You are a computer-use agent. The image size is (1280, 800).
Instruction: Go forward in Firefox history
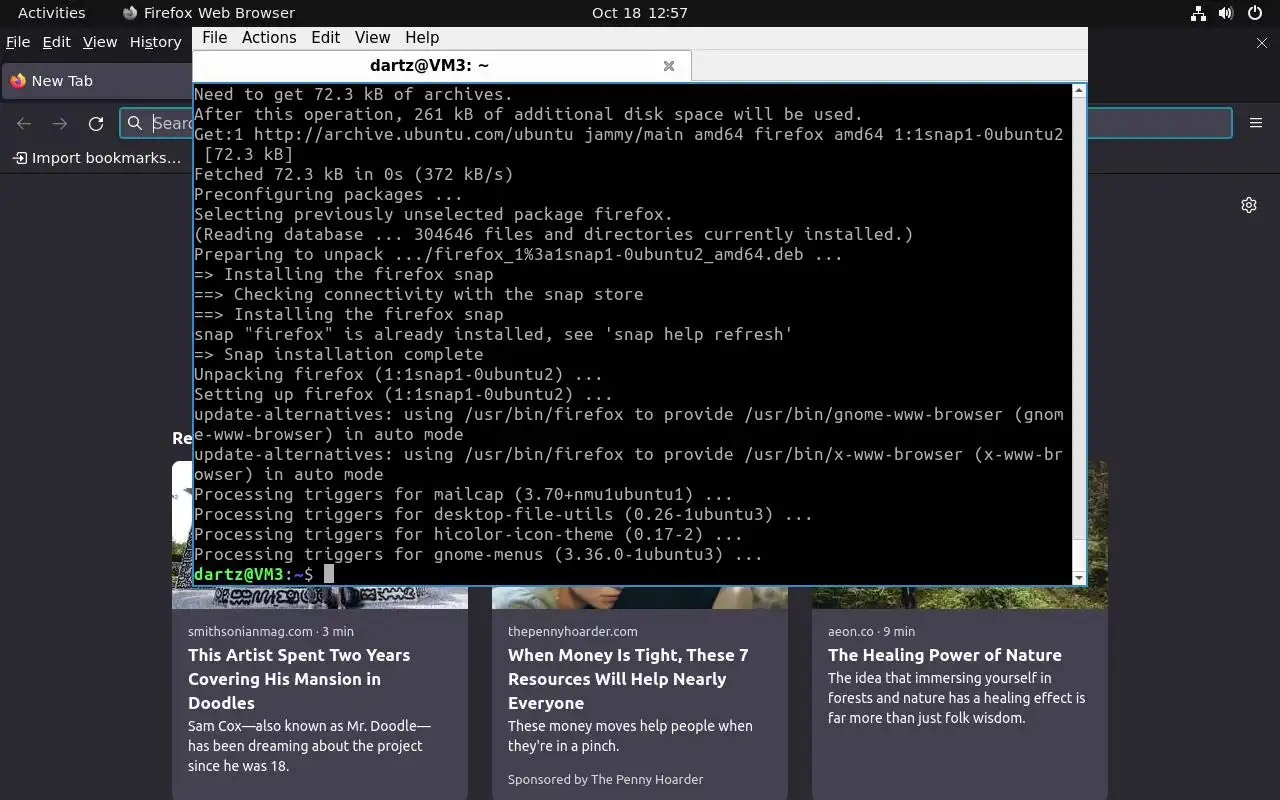click(x=60, y=123)
